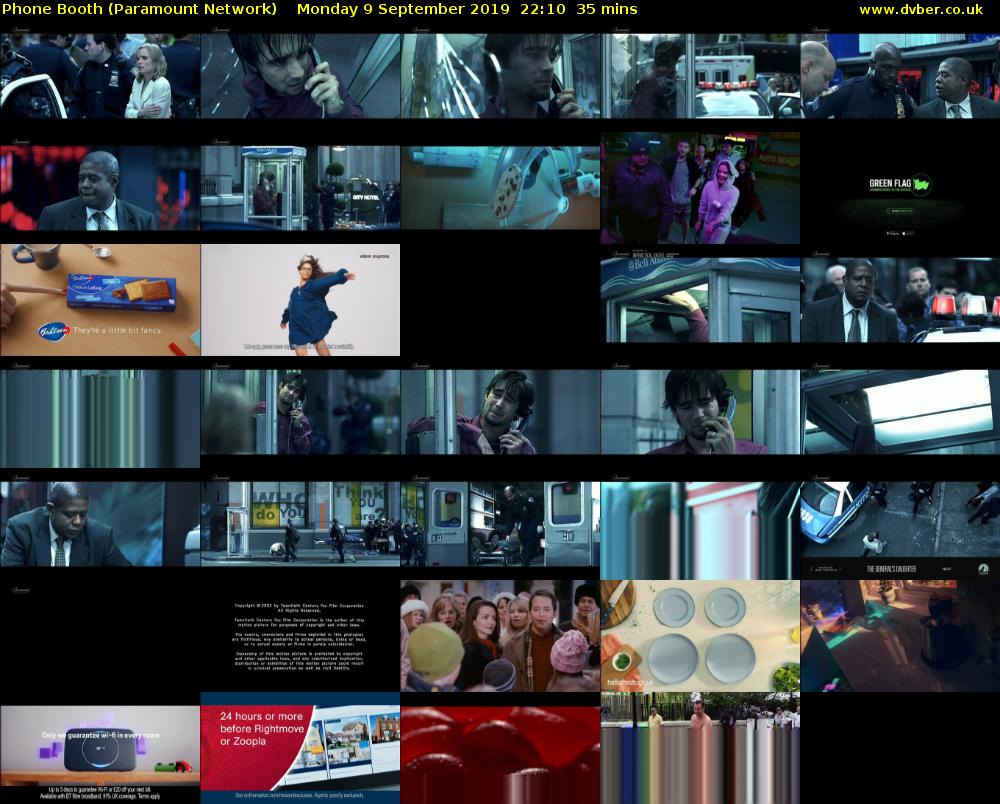Open thumbnail of man head down on phone

(700, 412)
